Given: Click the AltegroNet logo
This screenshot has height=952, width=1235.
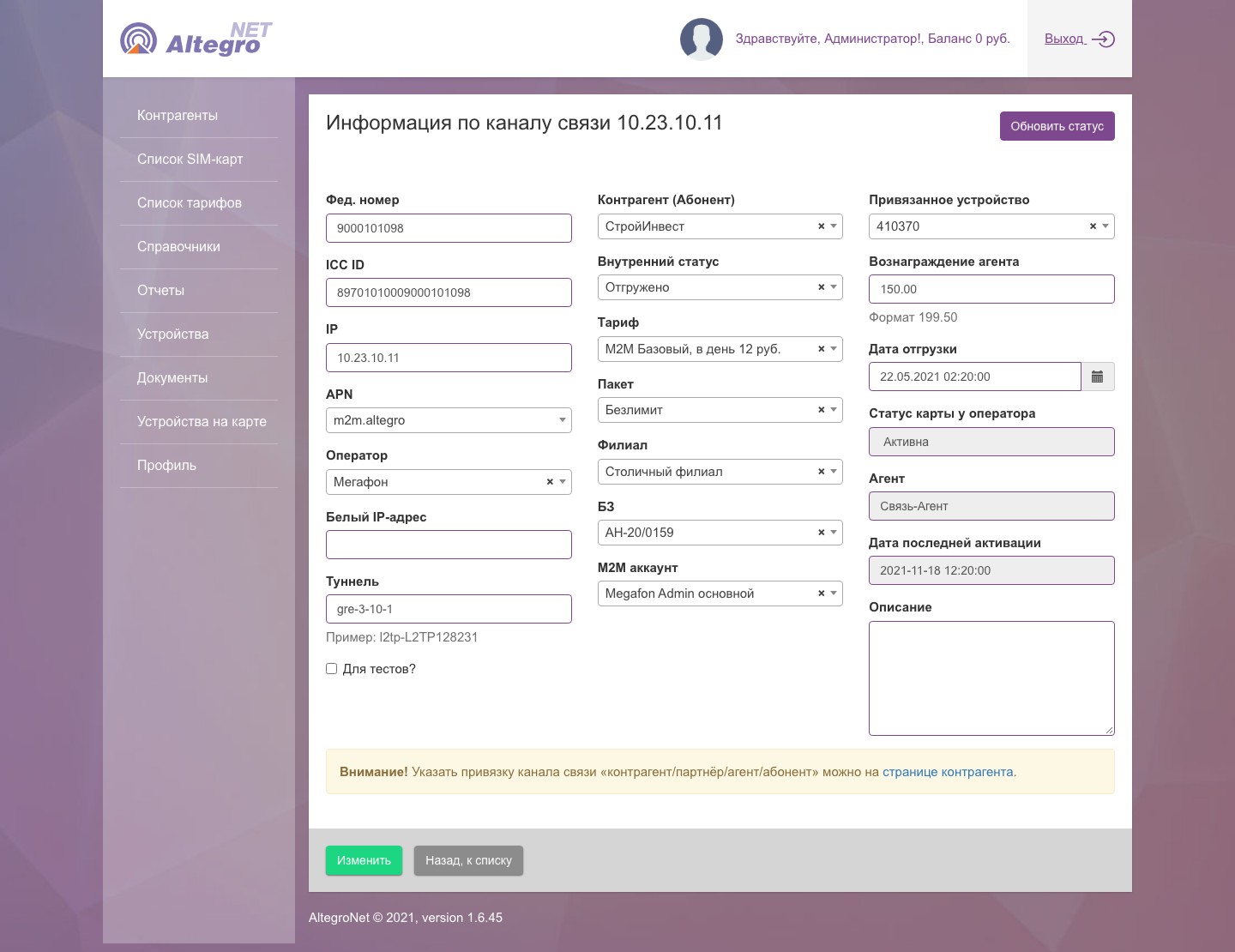Looking at the screenshot, I should 196,39.
